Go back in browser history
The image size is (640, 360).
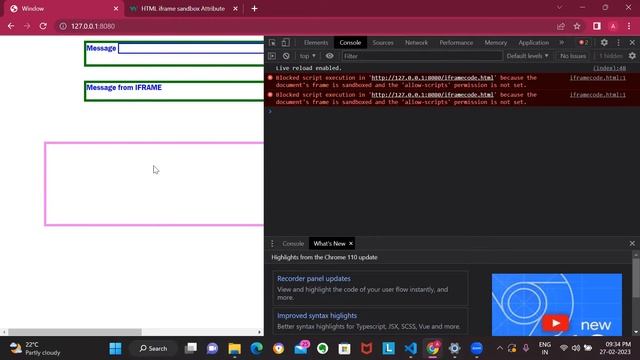(11, 26)
